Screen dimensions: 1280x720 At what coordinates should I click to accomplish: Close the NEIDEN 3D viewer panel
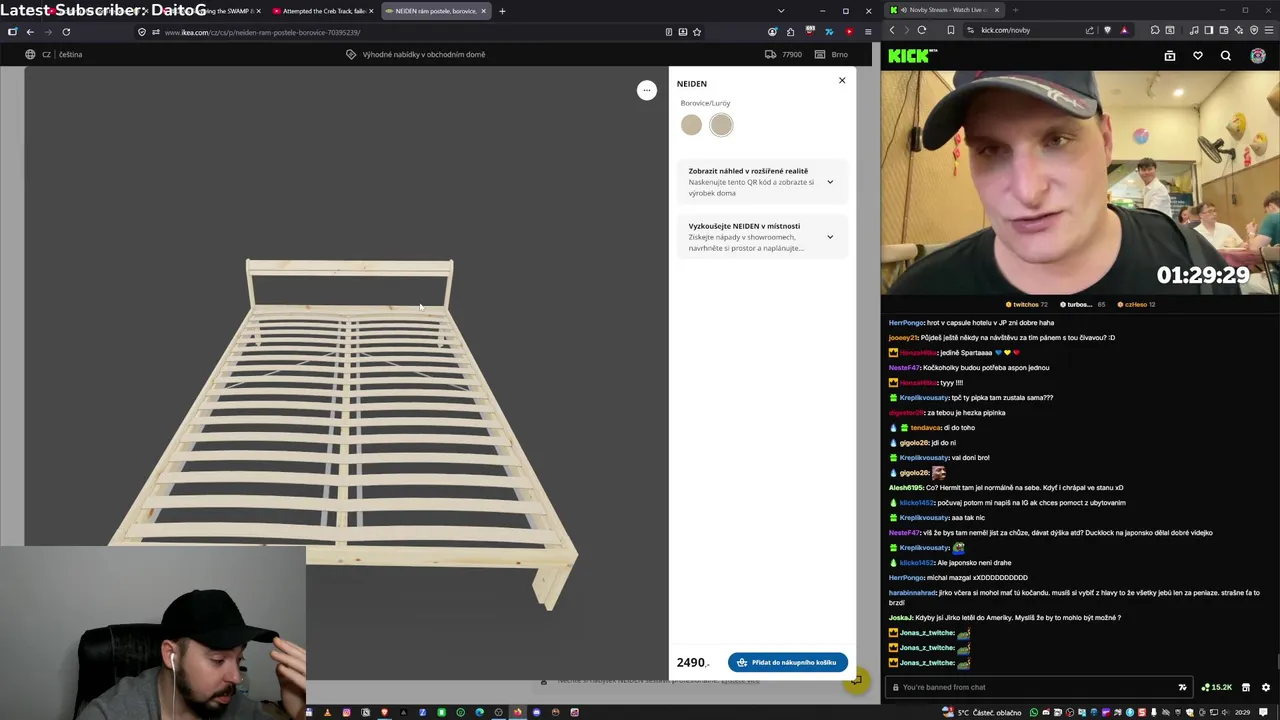pos(842,80)
